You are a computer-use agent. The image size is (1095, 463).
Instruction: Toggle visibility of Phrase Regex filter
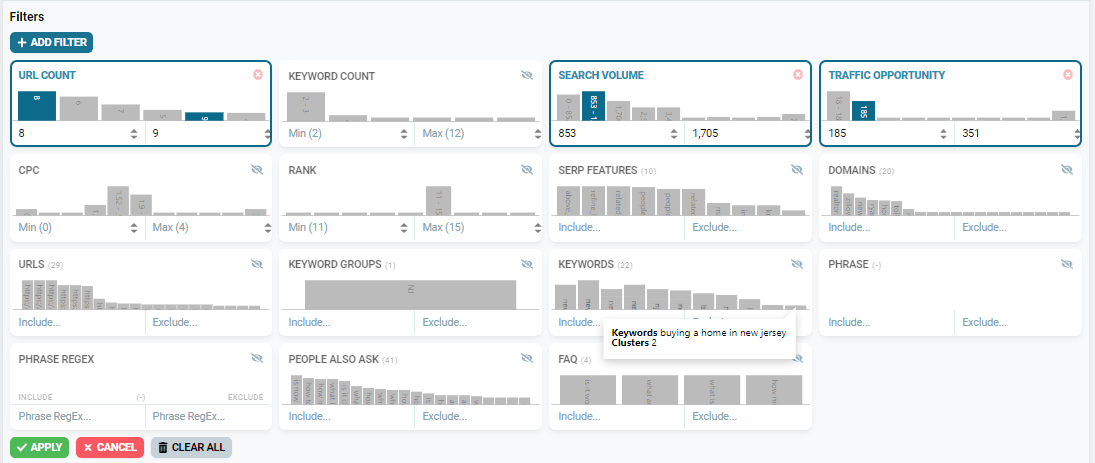257,358
